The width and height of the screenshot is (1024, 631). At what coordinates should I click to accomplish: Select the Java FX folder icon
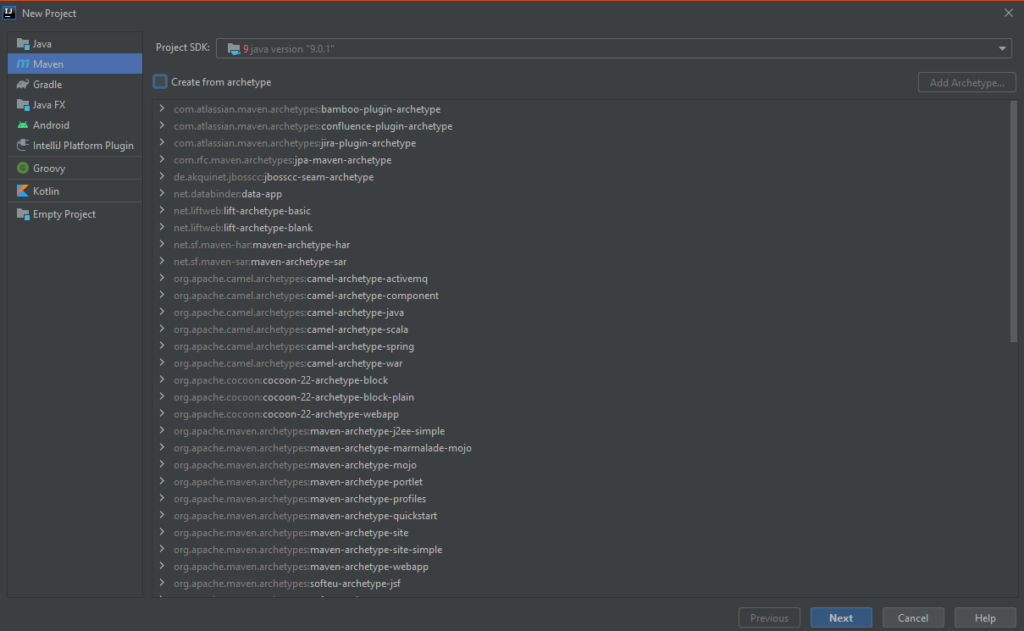point(23,105)
